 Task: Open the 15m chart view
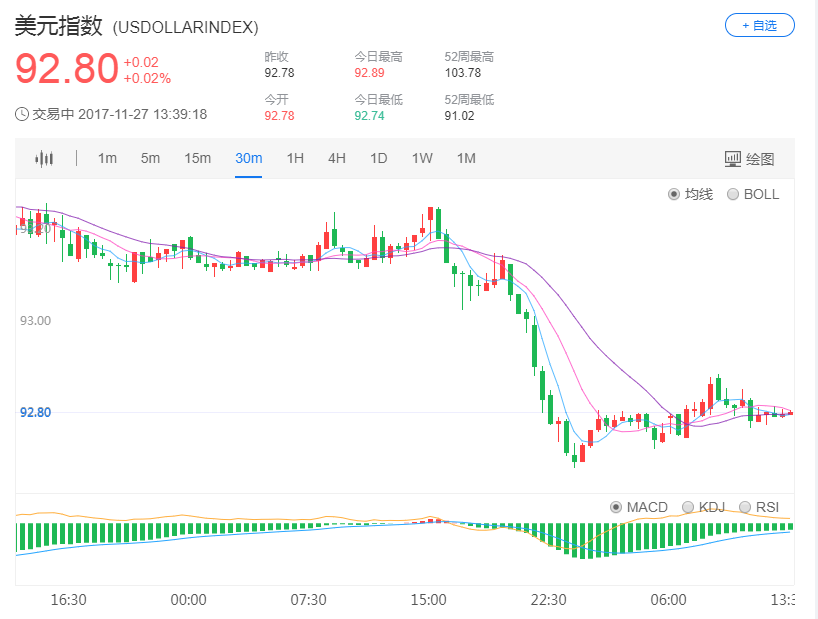click(x=197, y=158)
